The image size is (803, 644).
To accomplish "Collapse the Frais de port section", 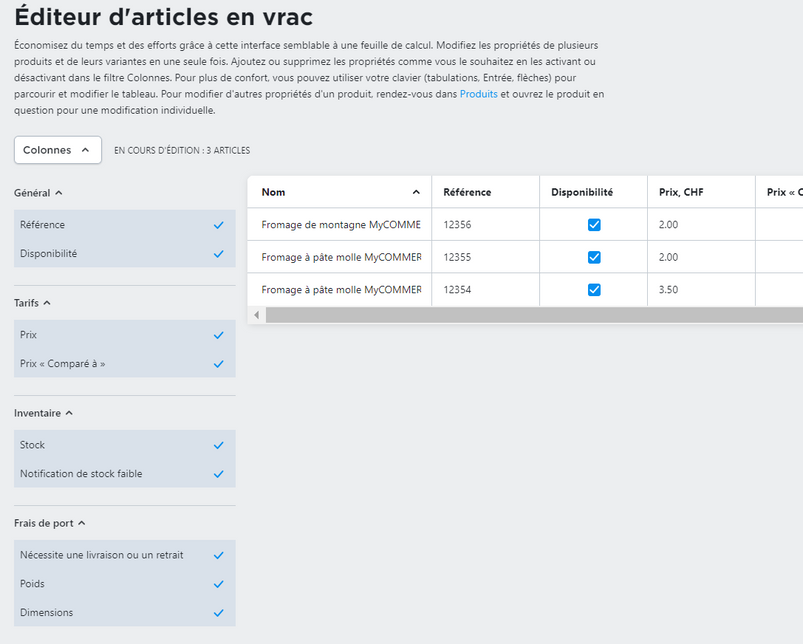I will pos(50,523).
